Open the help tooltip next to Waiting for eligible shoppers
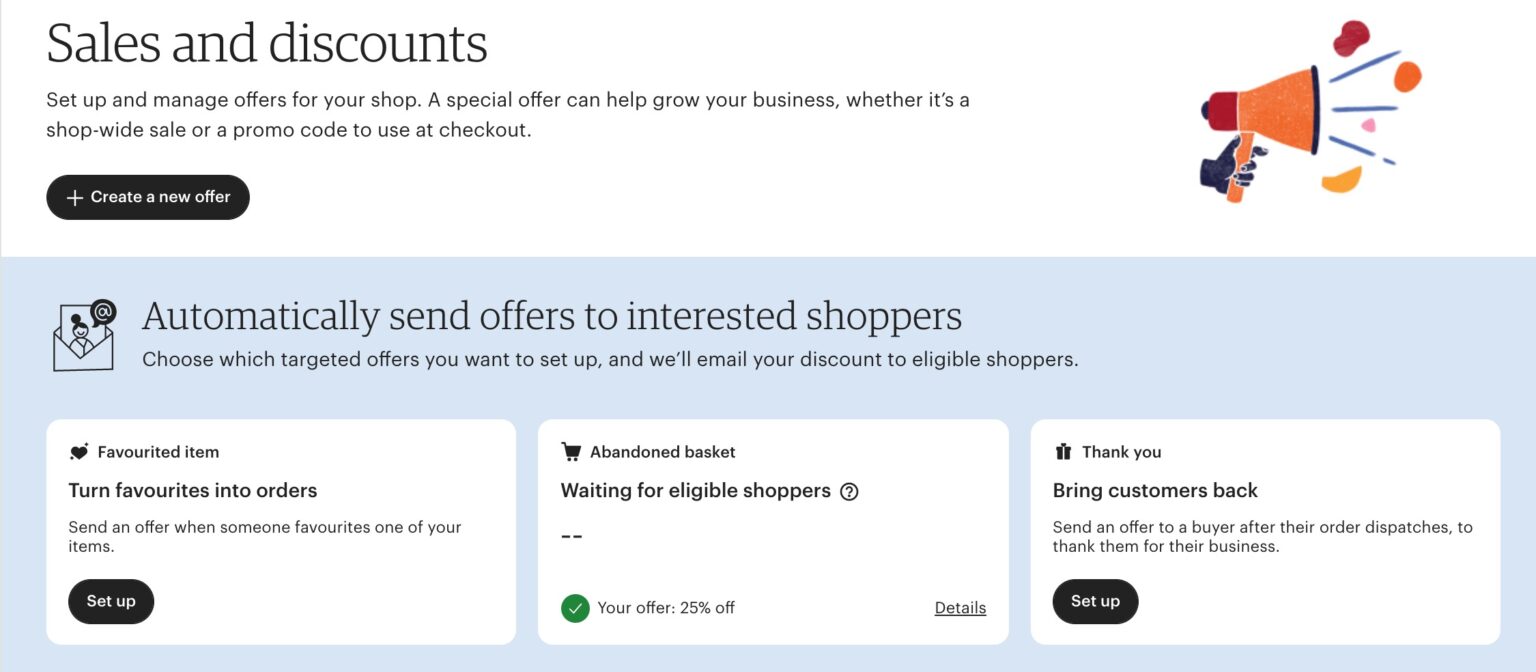The width and height of the screenshot is (1536, 672). click(848, 491)
